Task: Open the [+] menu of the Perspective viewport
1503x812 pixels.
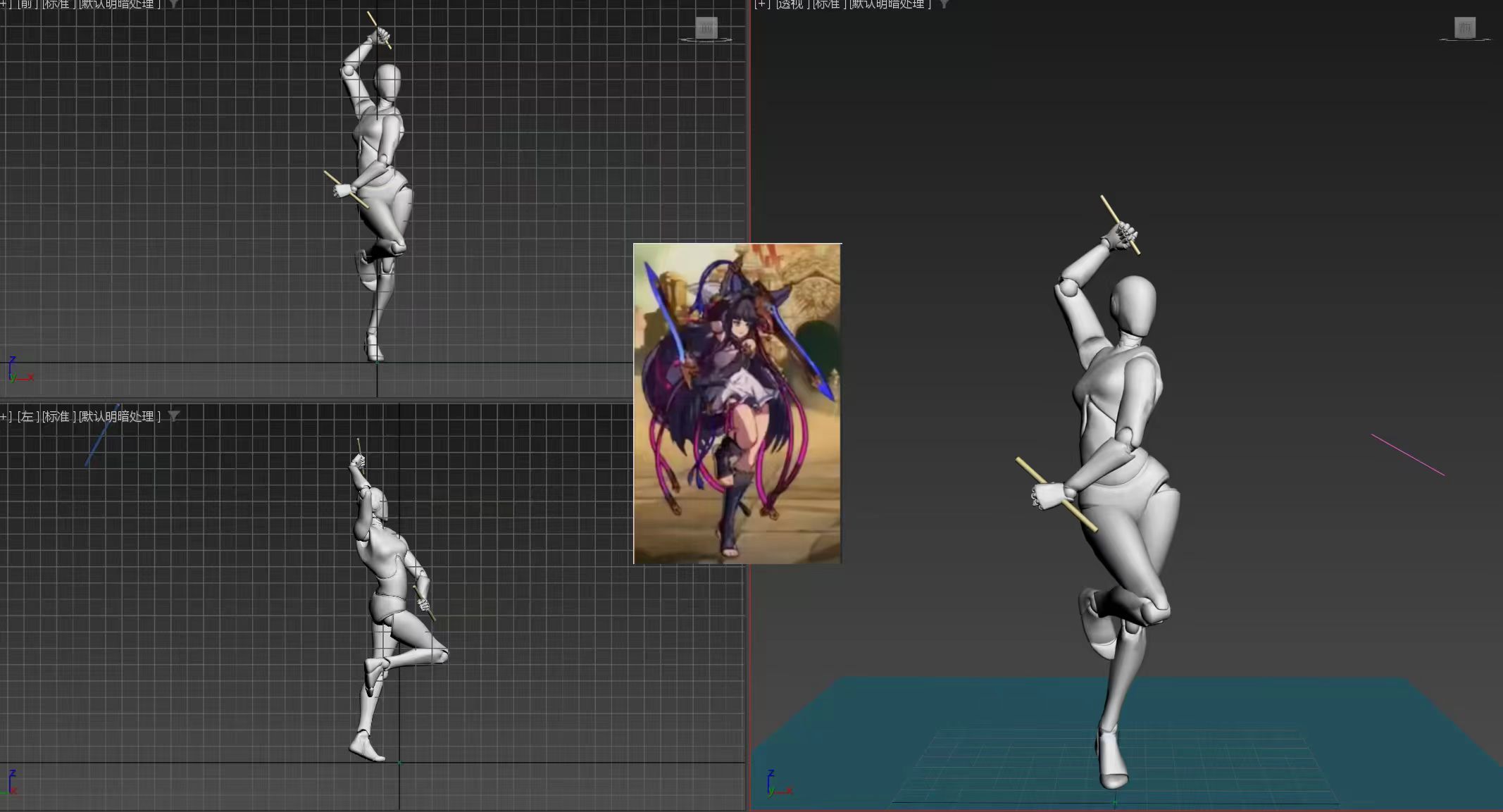Action: click(x=762, y=4)
